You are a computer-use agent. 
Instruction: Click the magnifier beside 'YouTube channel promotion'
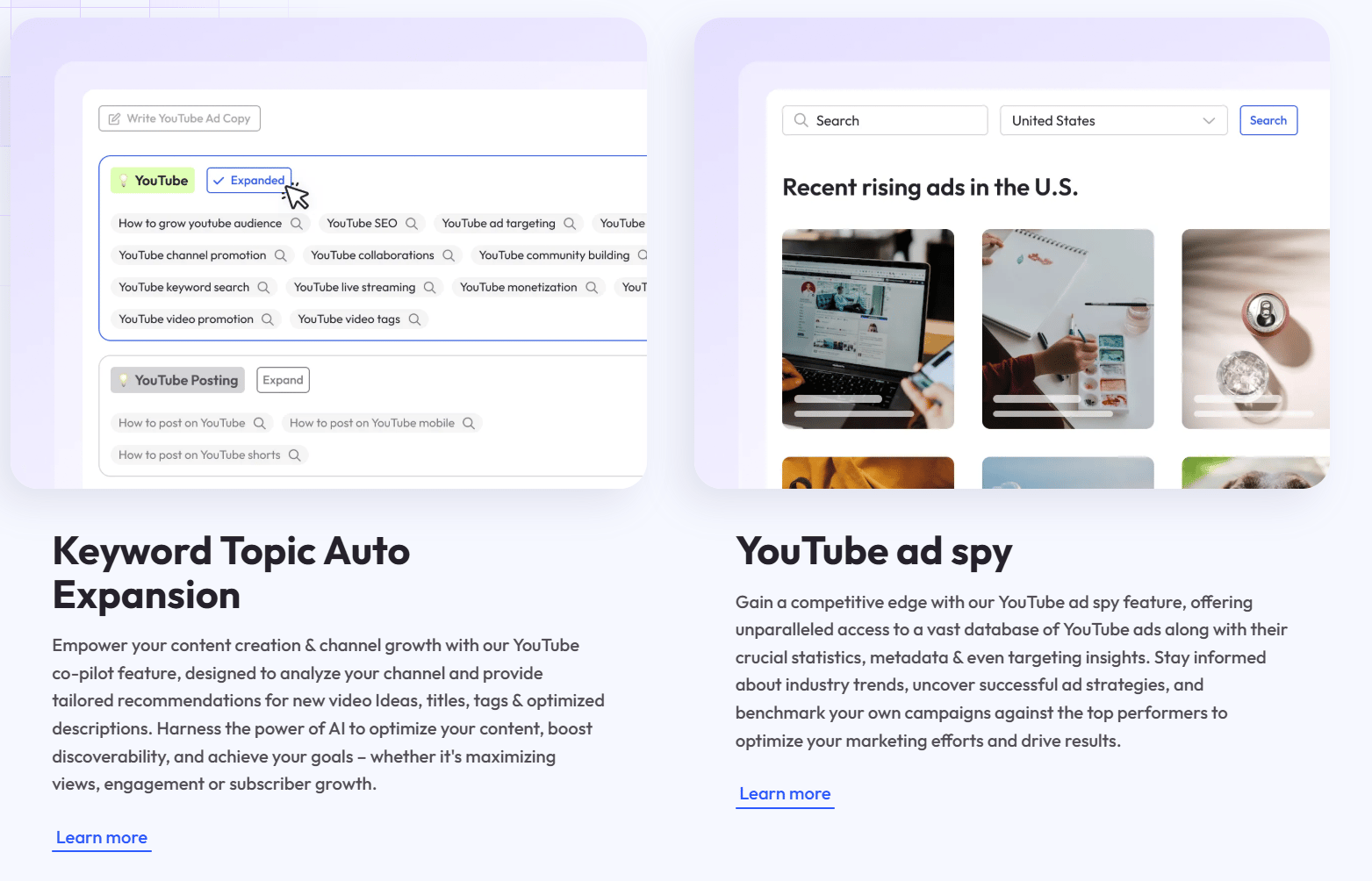[x=281, y=255]
